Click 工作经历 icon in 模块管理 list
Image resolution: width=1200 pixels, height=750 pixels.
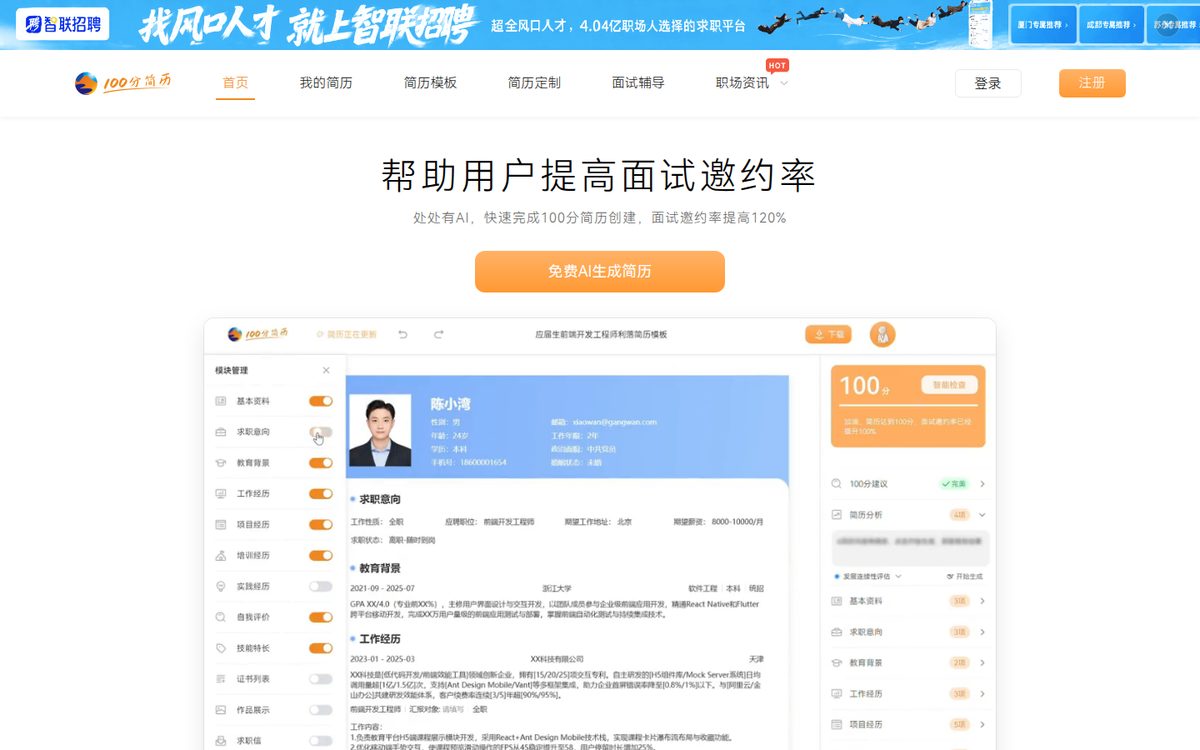[221, 494]
